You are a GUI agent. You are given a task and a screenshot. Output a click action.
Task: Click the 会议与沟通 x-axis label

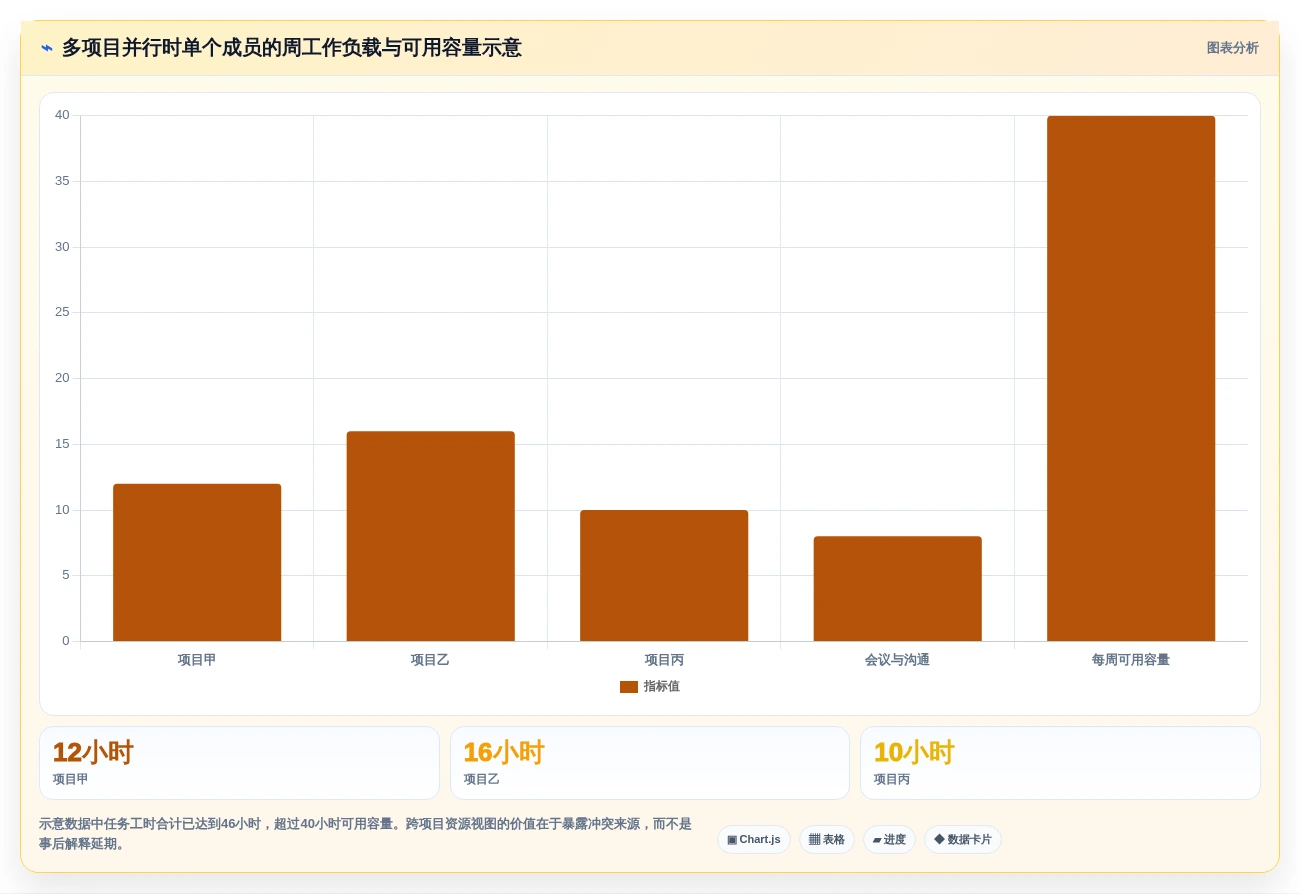click(897, 660)
